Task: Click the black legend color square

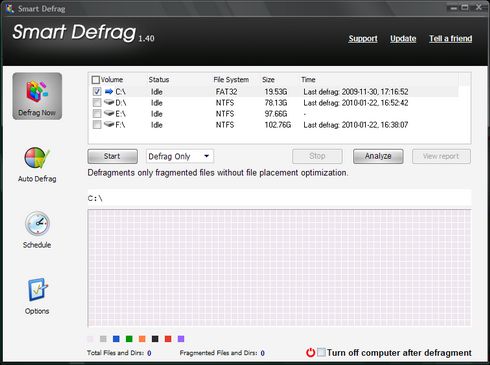Action: click(x=155, y=339)
